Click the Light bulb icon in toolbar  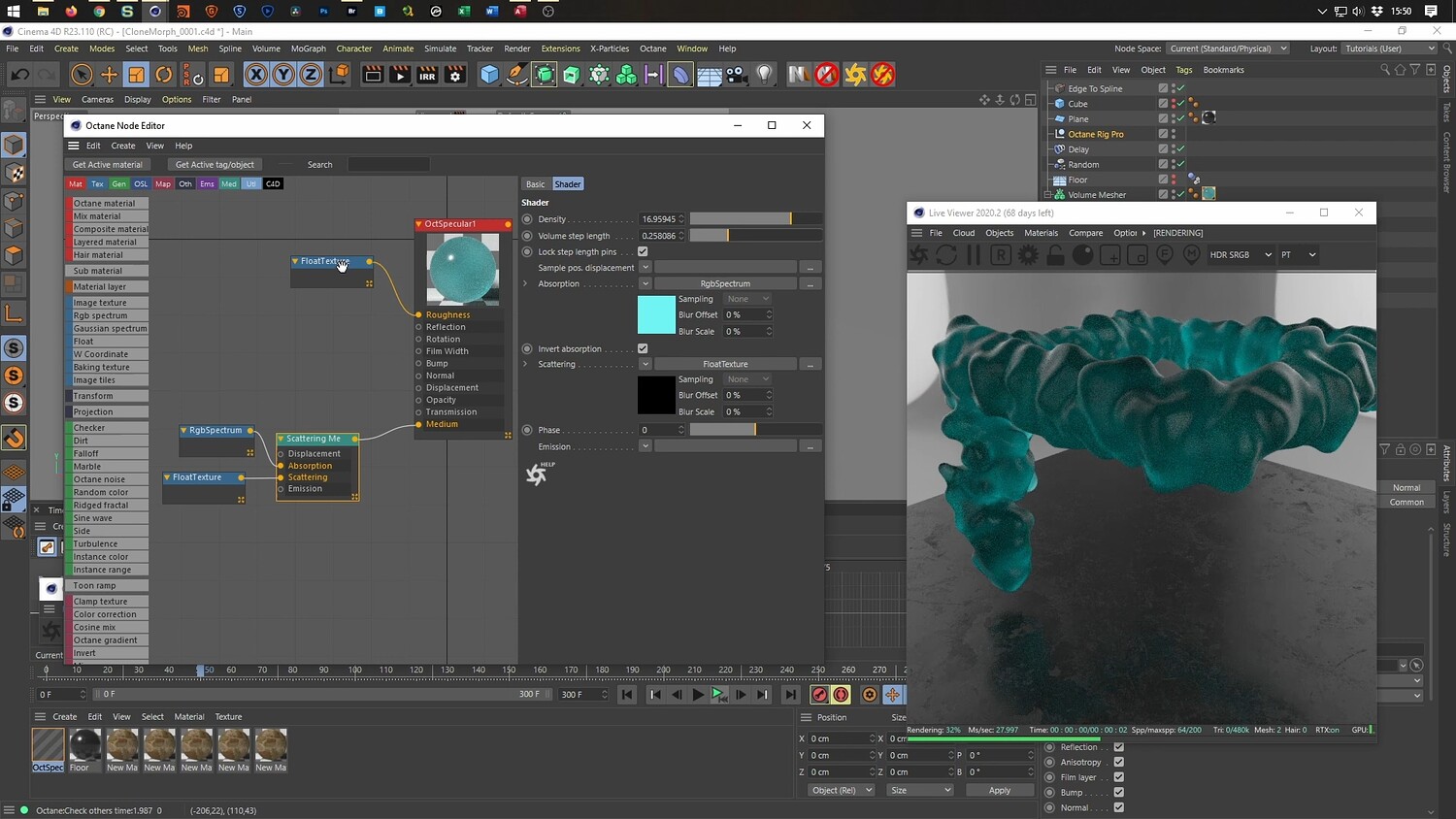click(x=765, y=75)
